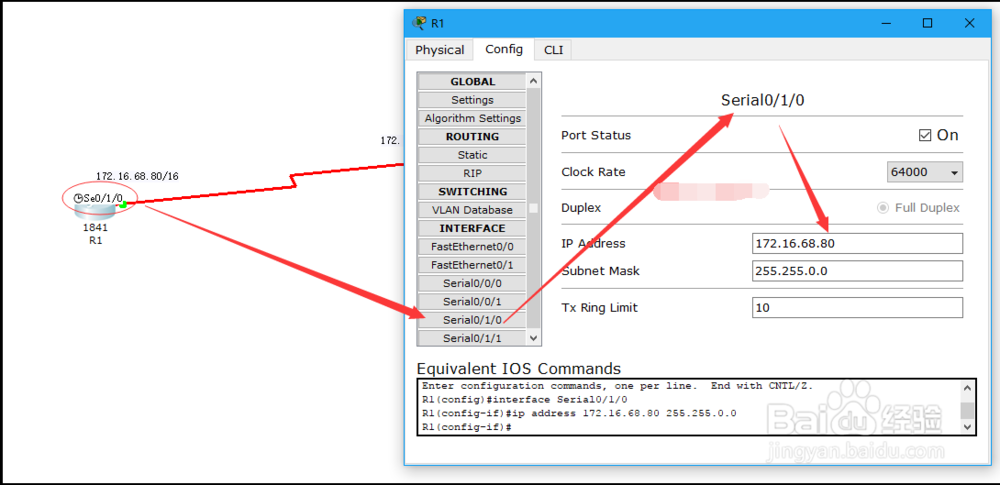This screenshot has height=485, width=1000.
Task: Select Serial0/1/0 interface
Action: pos(472,320)
